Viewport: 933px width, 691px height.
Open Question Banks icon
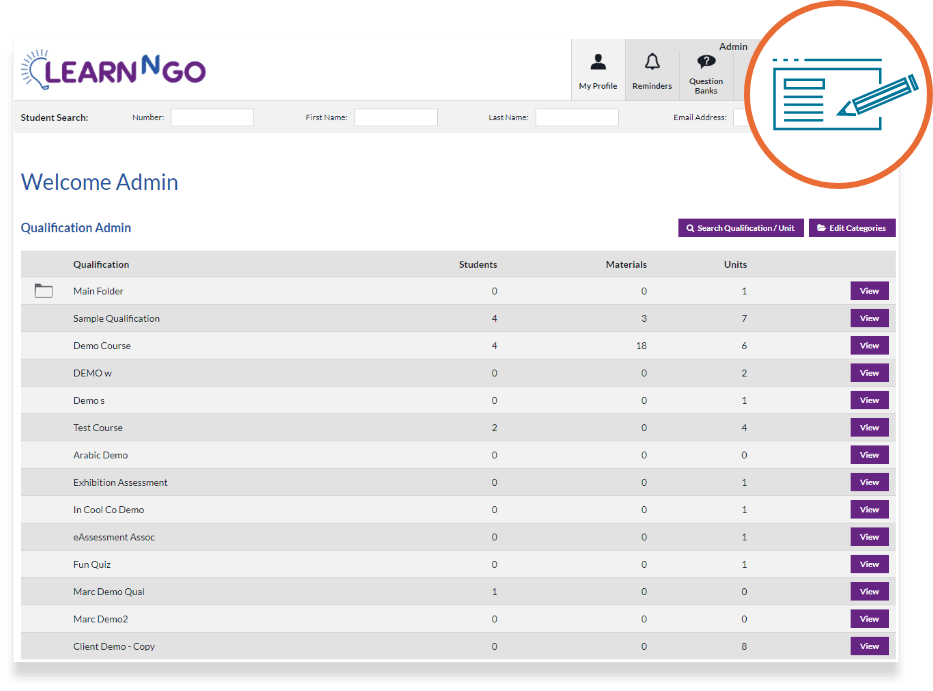pos(706,61)
